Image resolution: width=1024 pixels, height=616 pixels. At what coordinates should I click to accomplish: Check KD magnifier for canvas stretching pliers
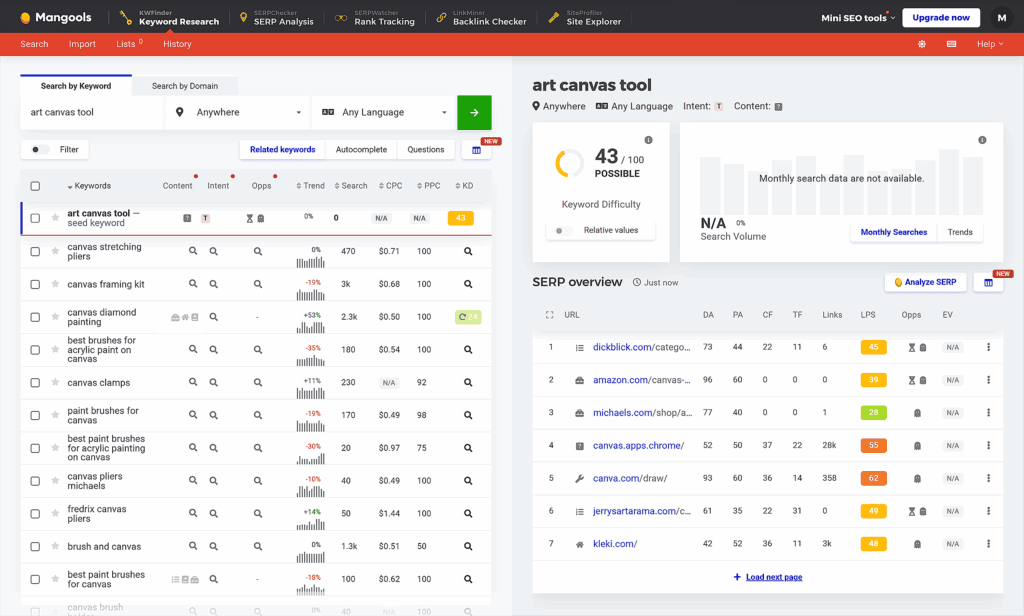467,252
